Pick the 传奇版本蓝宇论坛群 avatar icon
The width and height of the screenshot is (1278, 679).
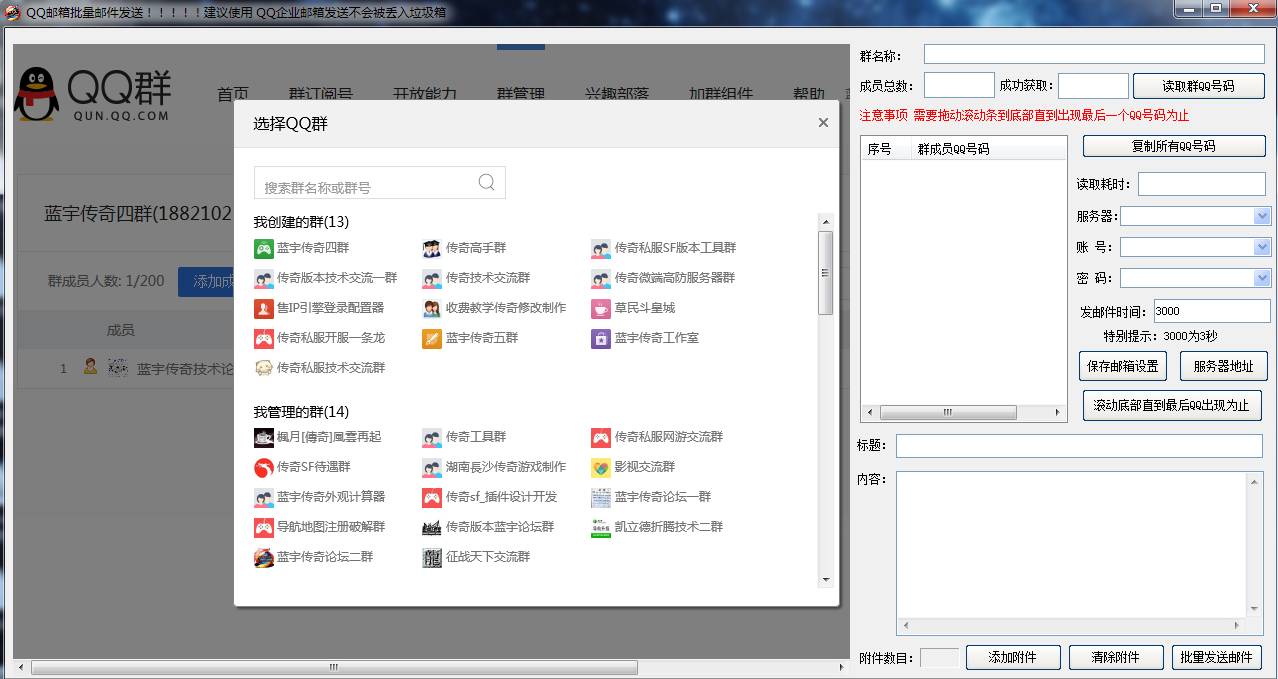pyautogui.click(x=432, y=527)
